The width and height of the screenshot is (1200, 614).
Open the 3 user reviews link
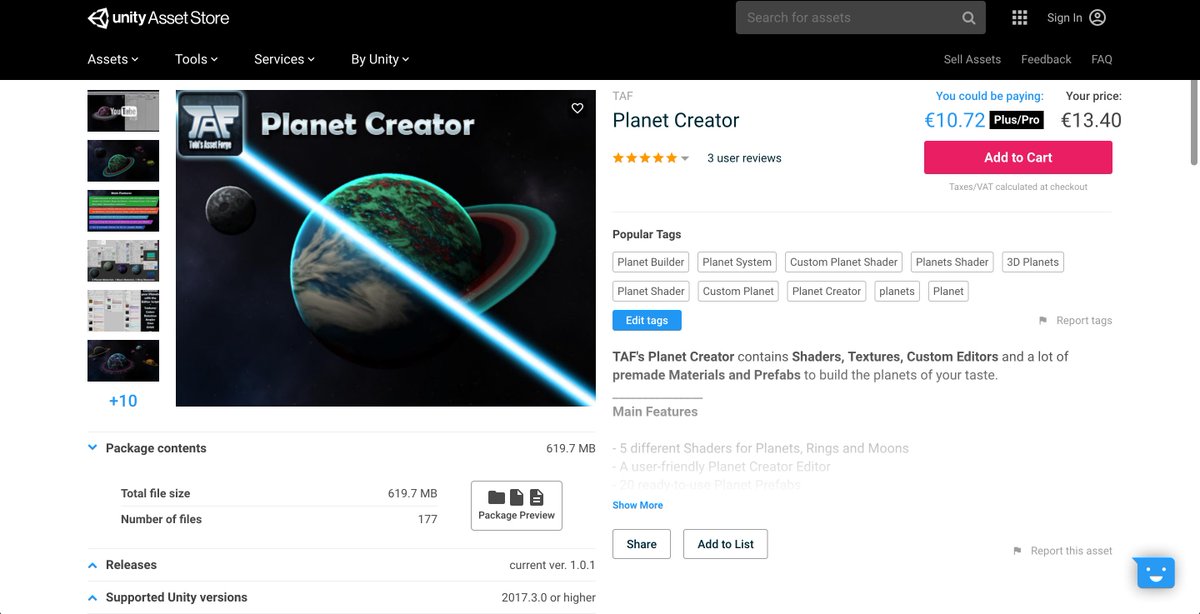744,158
